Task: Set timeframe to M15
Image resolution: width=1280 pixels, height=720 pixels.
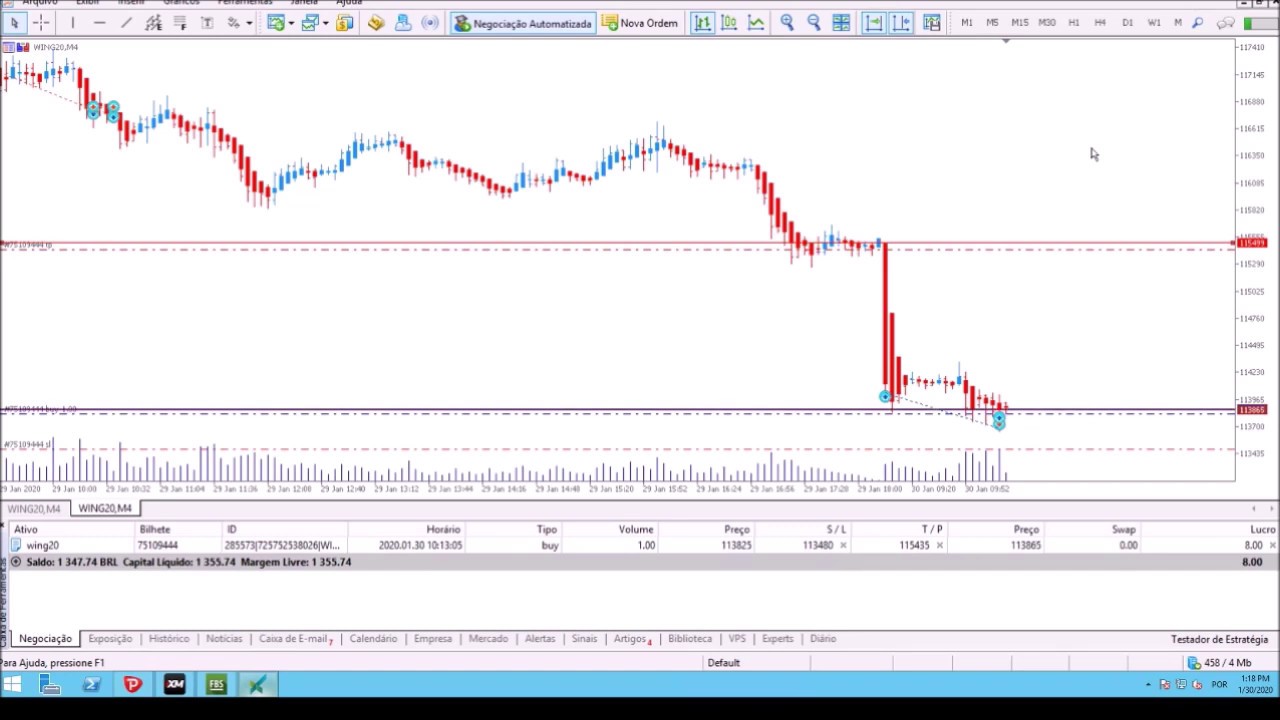Action: pyautogui.click(x=1019, y=22)
